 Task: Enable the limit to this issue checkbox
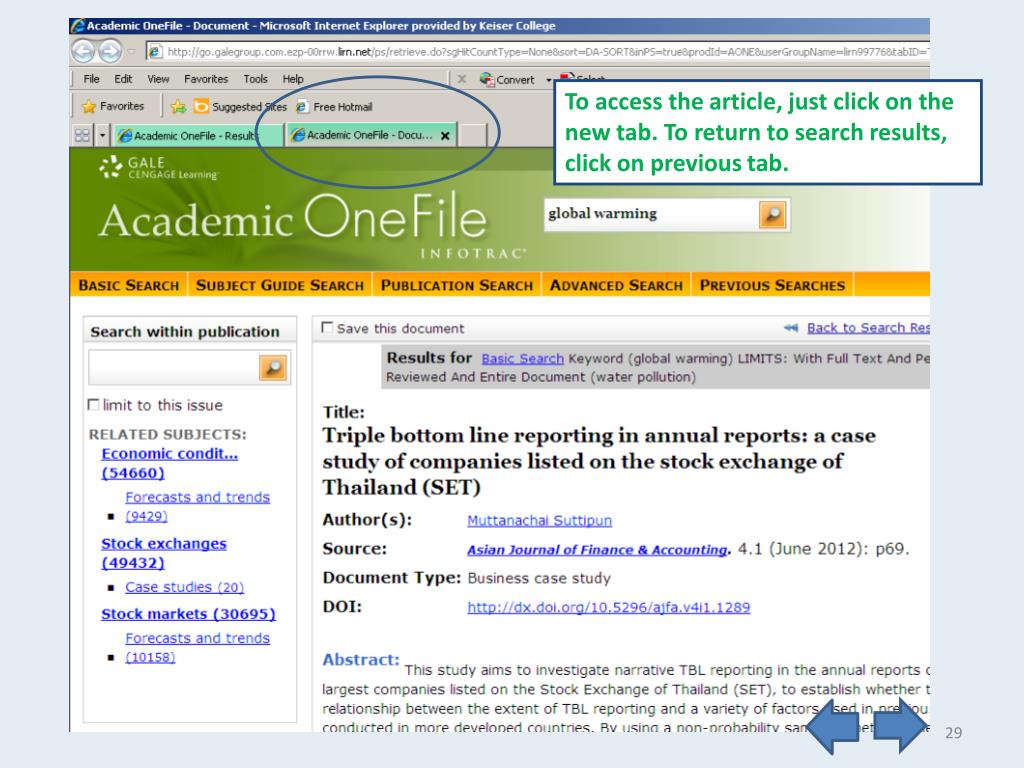coord(93,404)
